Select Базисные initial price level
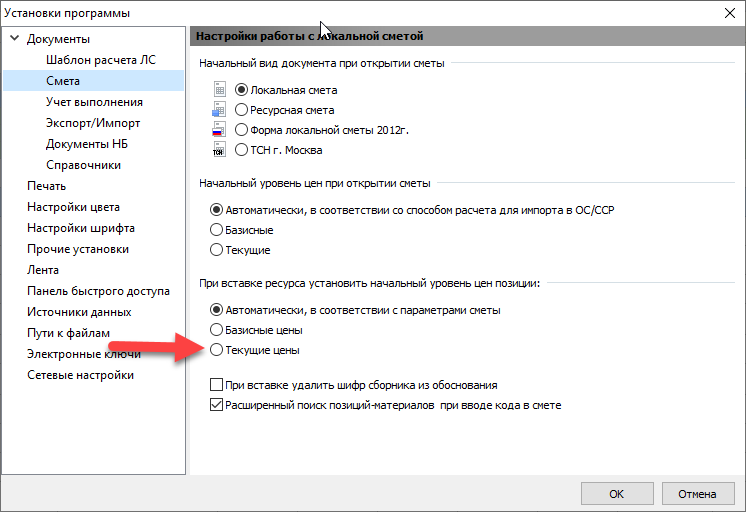The height and width of the screenshot is (512, 746). 216,230
